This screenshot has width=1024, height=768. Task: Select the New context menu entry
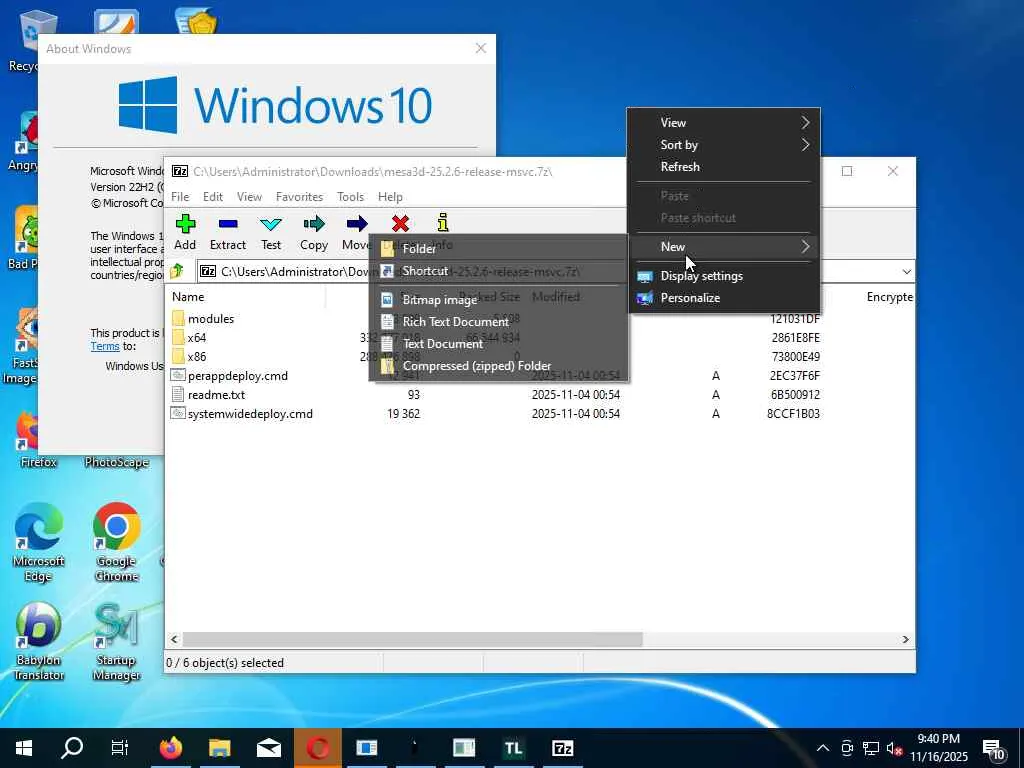[724, 246]
